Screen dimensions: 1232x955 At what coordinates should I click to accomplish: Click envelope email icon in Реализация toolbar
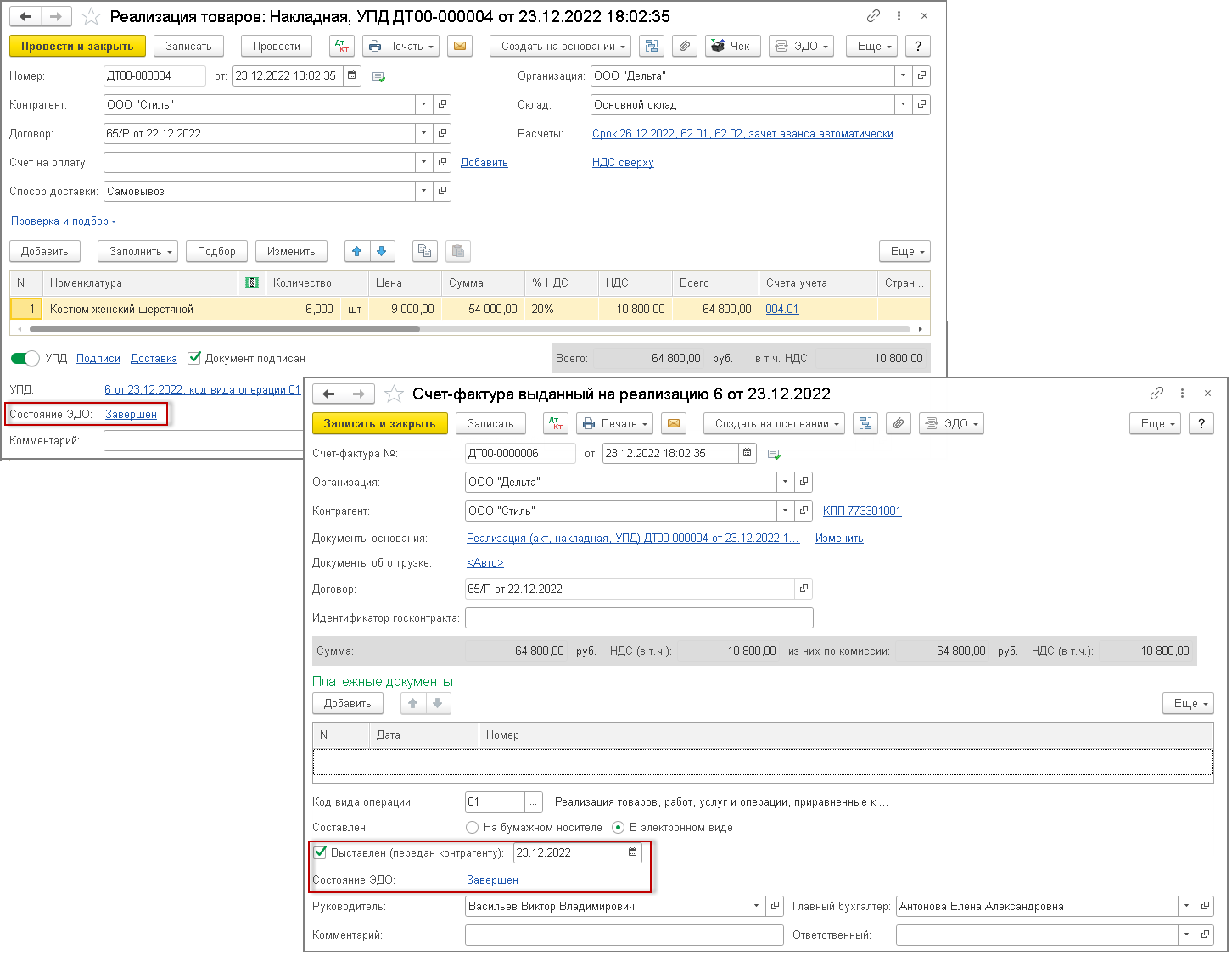(460, 46)
